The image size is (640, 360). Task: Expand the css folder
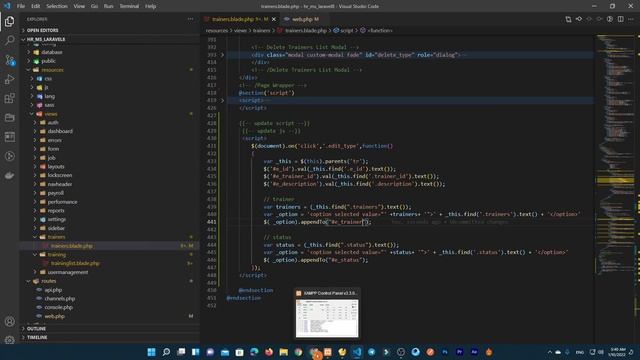(48, 78)
